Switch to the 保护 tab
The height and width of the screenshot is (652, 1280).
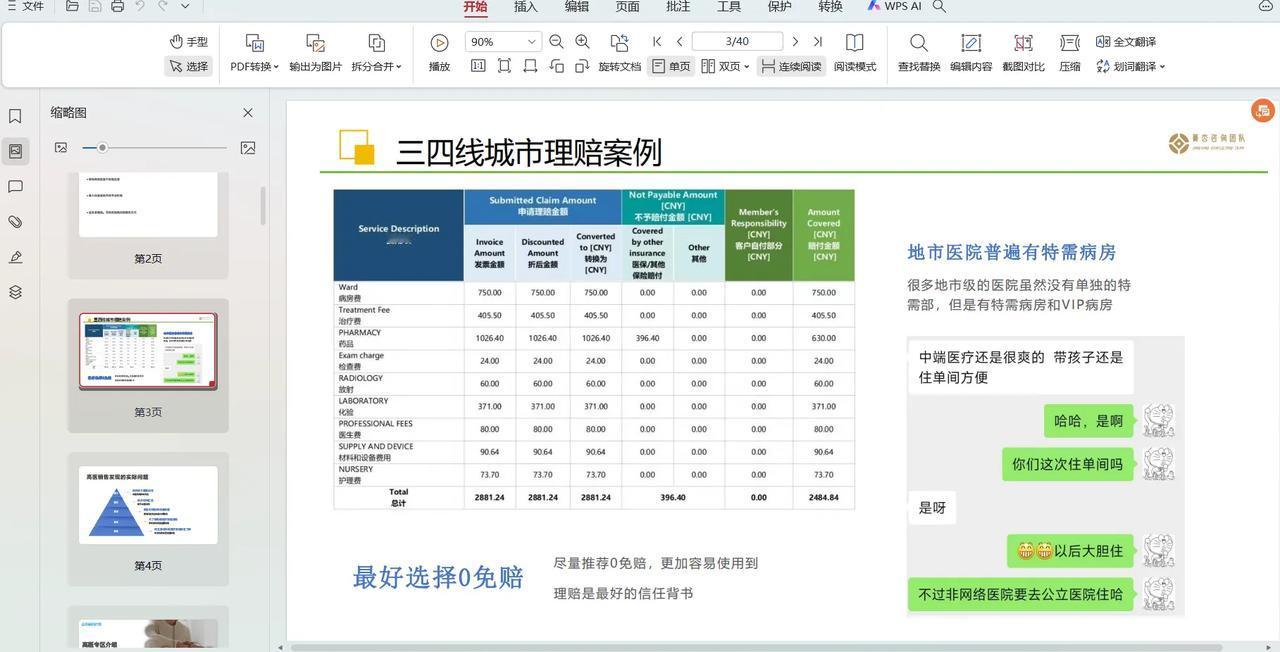click(x=779, y=7)
